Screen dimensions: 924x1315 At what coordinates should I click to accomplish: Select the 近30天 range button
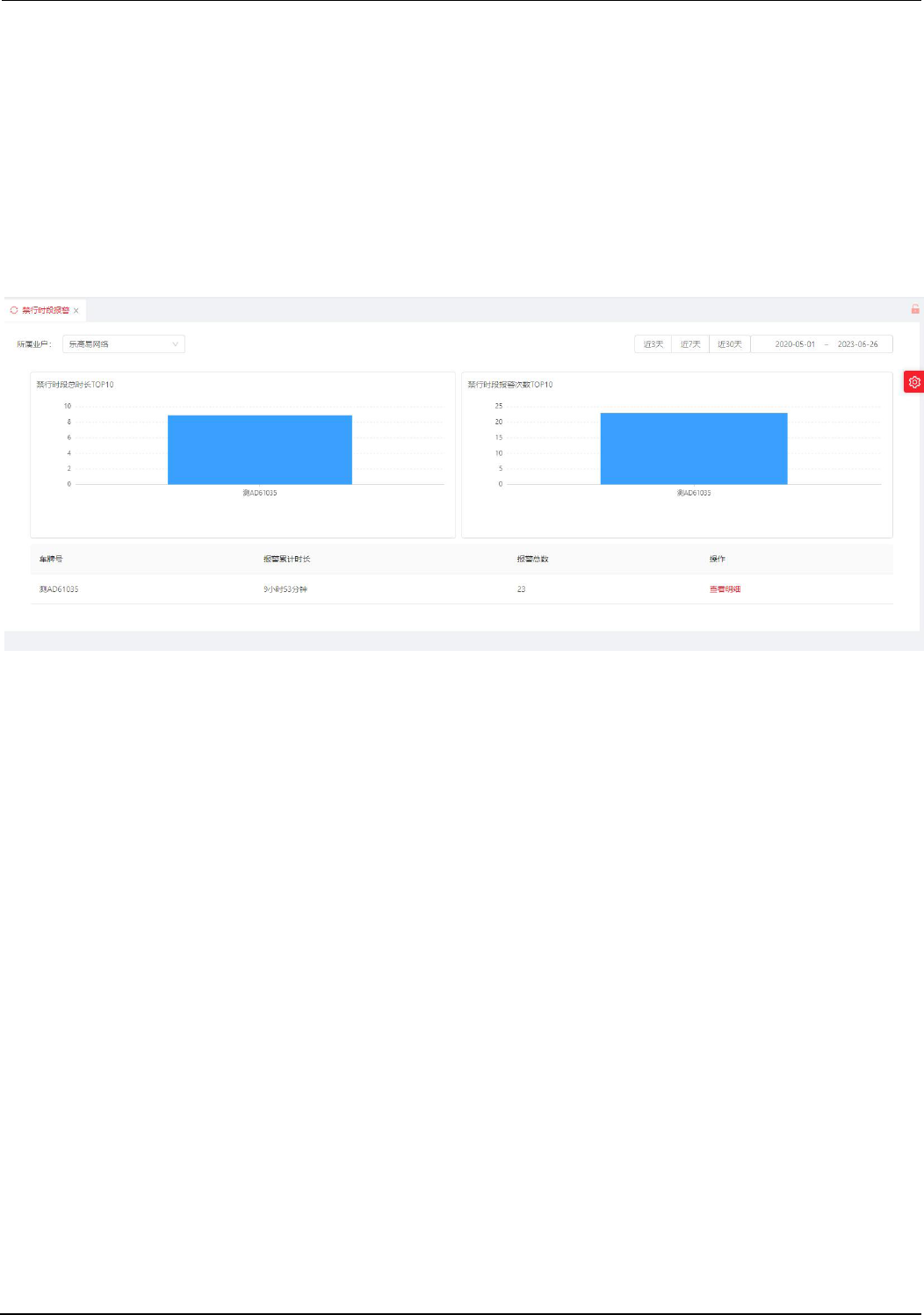pyautogui.click(x=730, y=344)
